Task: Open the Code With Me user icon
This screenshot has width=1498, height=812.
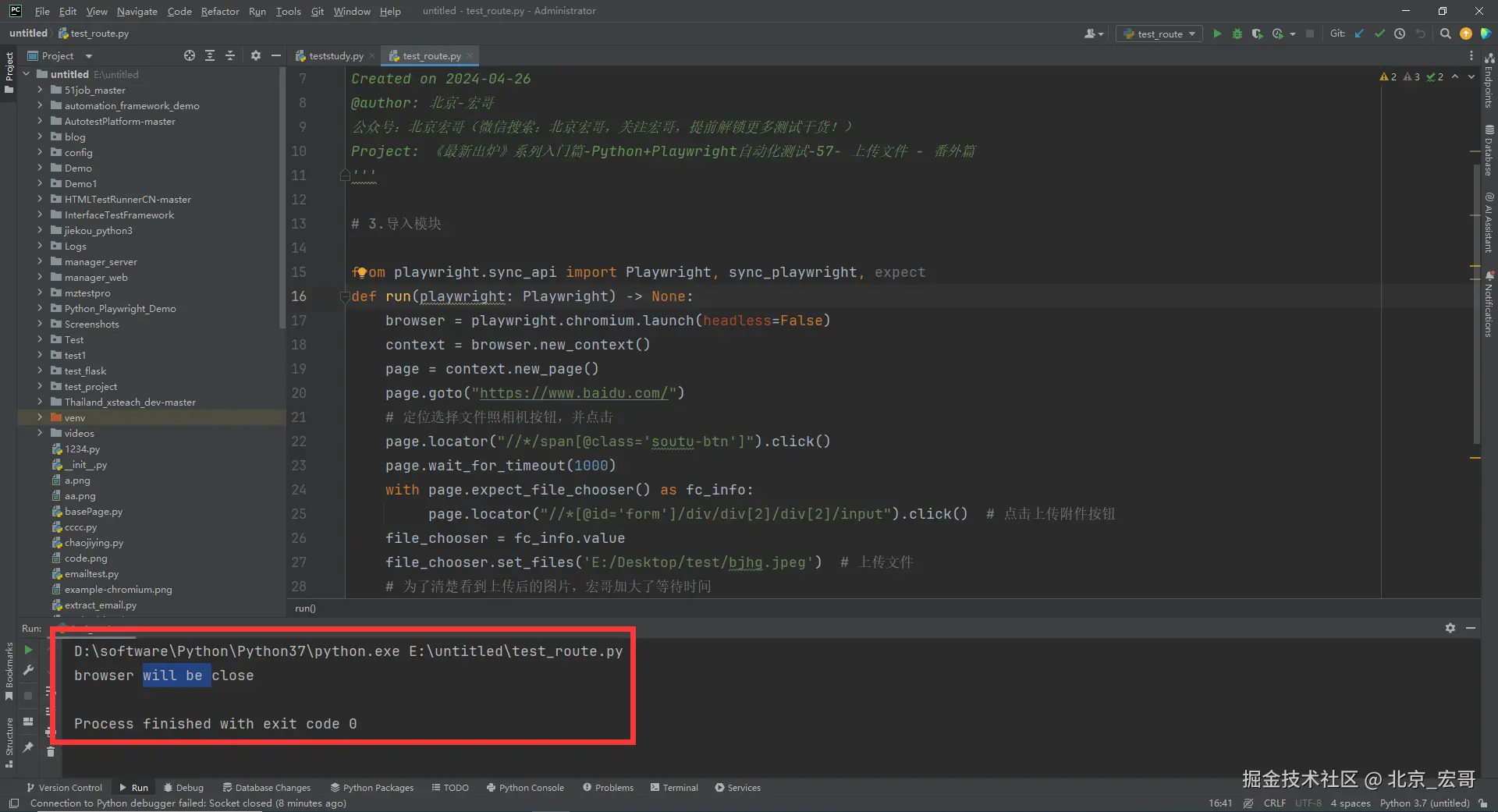Action: click(1094, 34)
